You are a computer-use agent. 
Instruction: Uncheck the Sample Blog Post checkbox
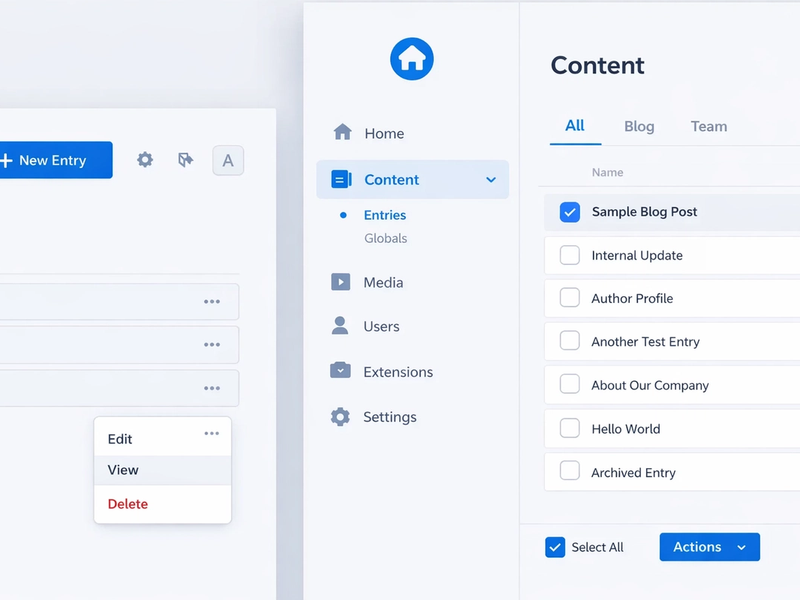569,212
